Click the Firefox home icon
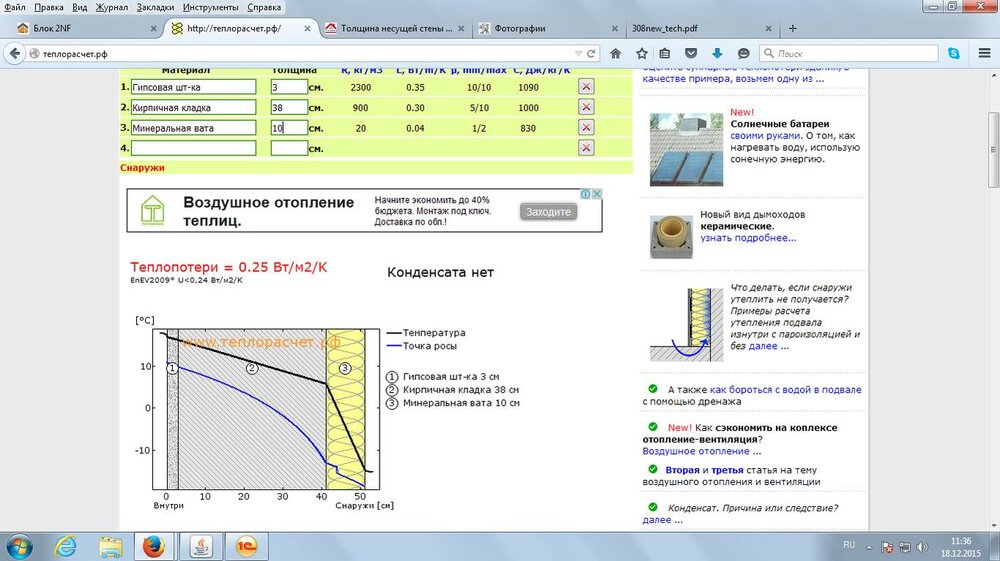Image resolution: width=1000 pixels, height=561 pixels. tap(615, 53)
